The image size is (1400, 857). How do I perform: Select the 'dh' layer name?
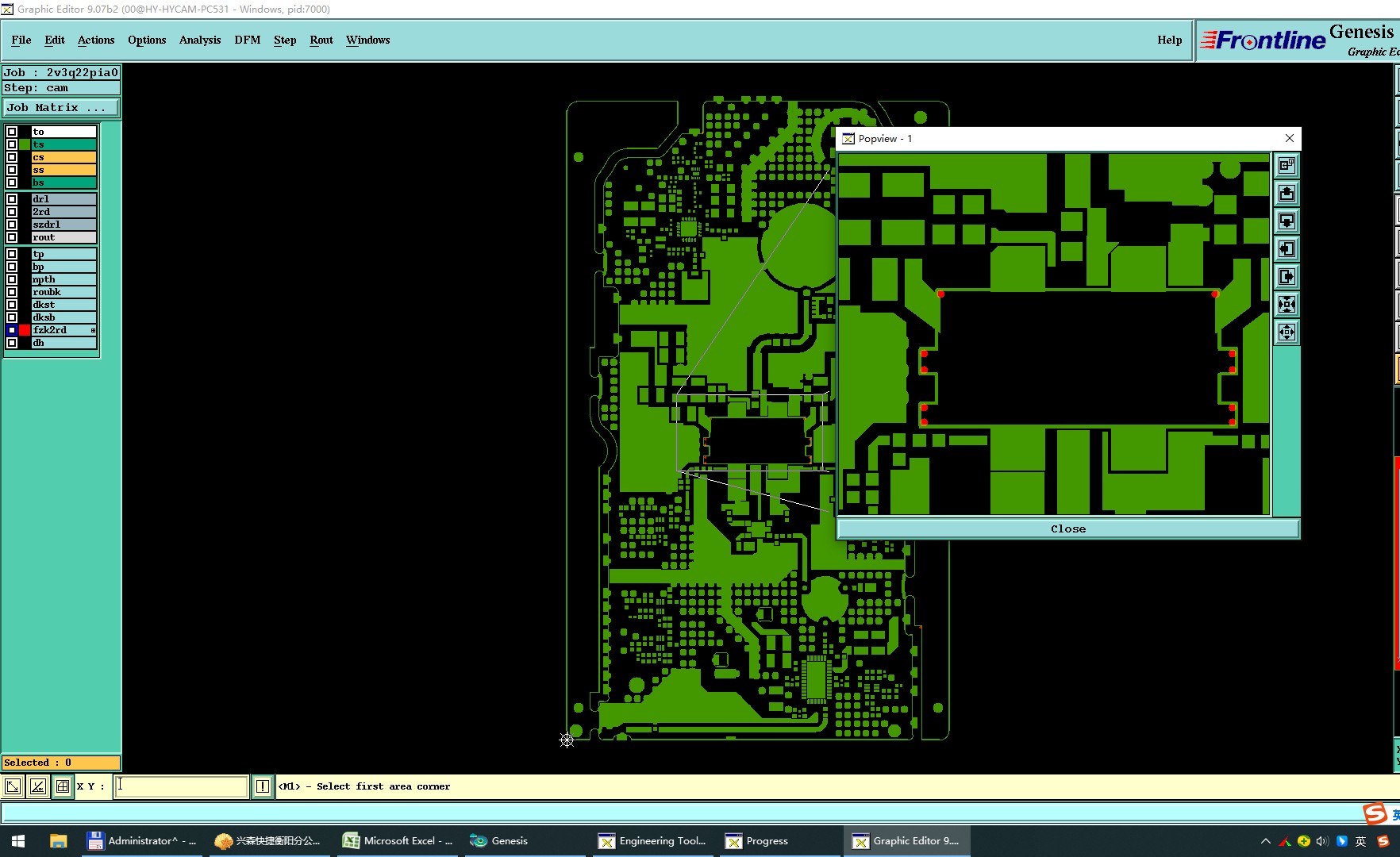click(x=64, y=343)
